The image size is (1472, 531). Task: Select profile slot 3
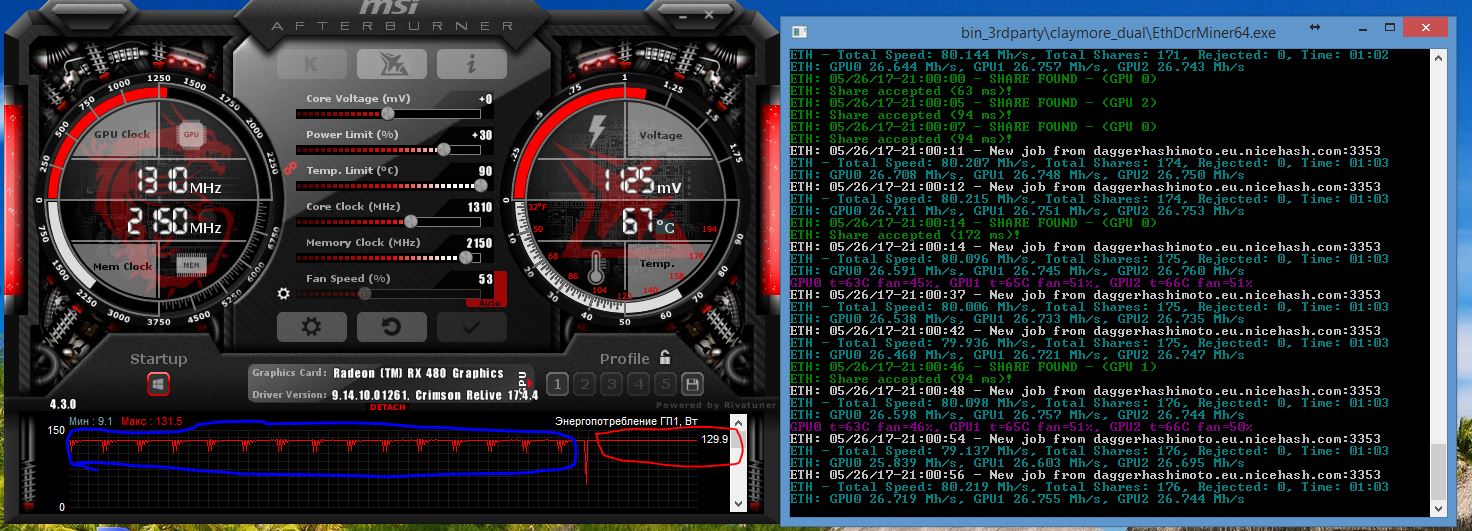click(x=612, y=384)
